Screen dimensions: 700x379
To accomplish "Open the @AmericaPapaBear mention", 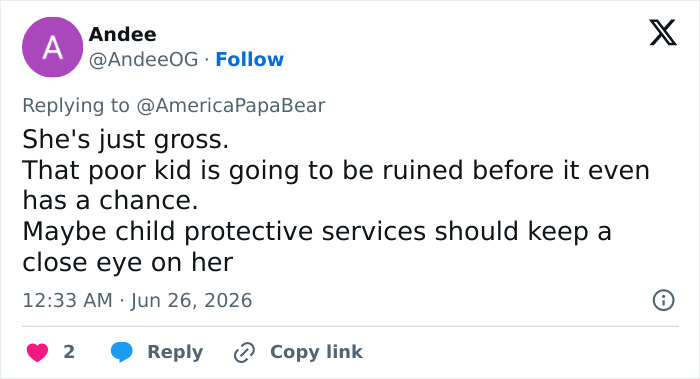I will [x=230, y=106].
